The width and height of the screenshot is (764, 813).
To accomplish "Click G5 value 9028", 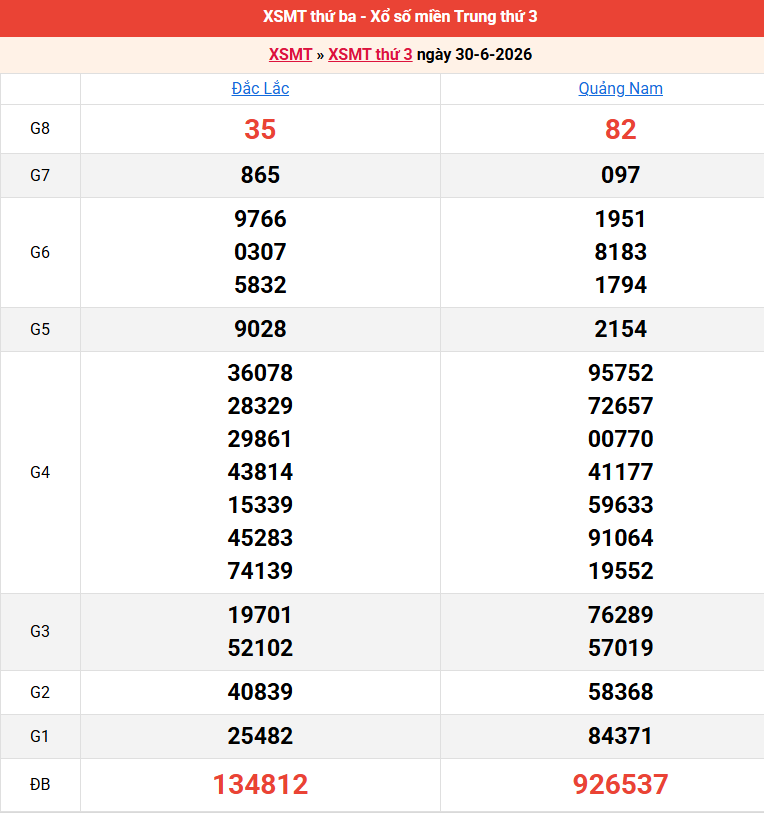I will (260, 329).
